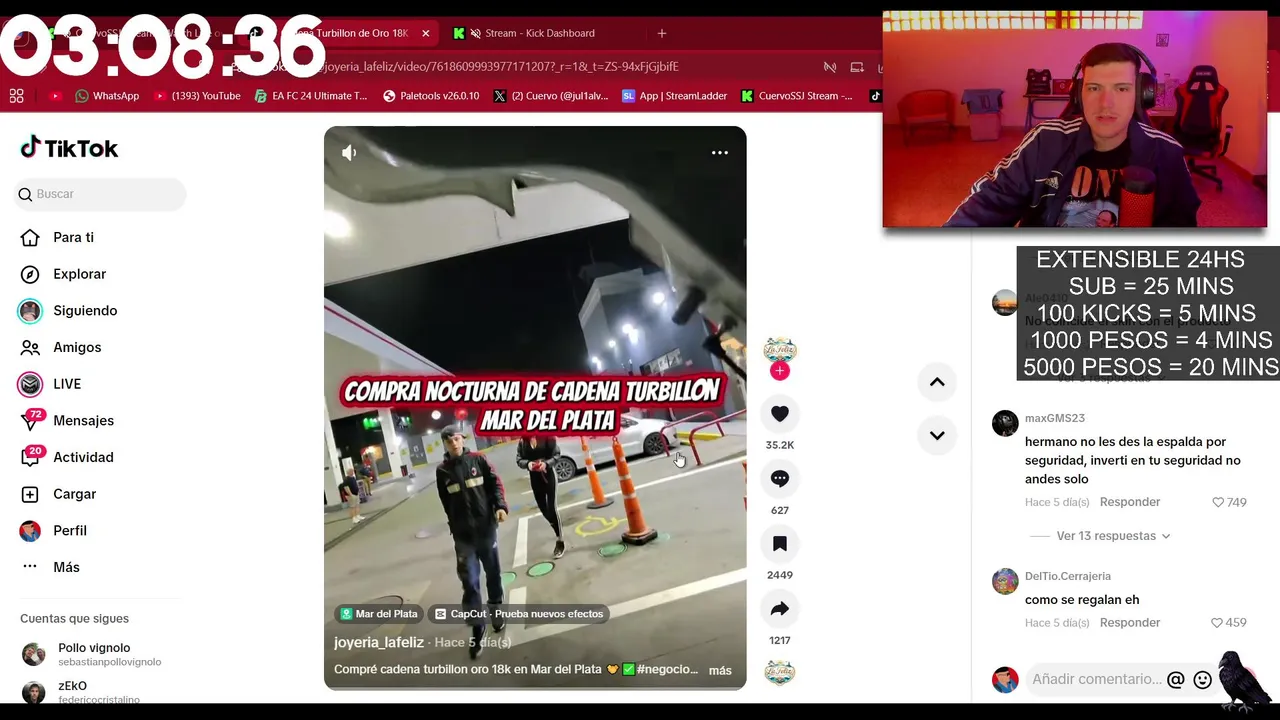Go to previous video with up arrow
Image resolution: width=1280 pixels, height=720 pixels.
[x=937, y=382]
